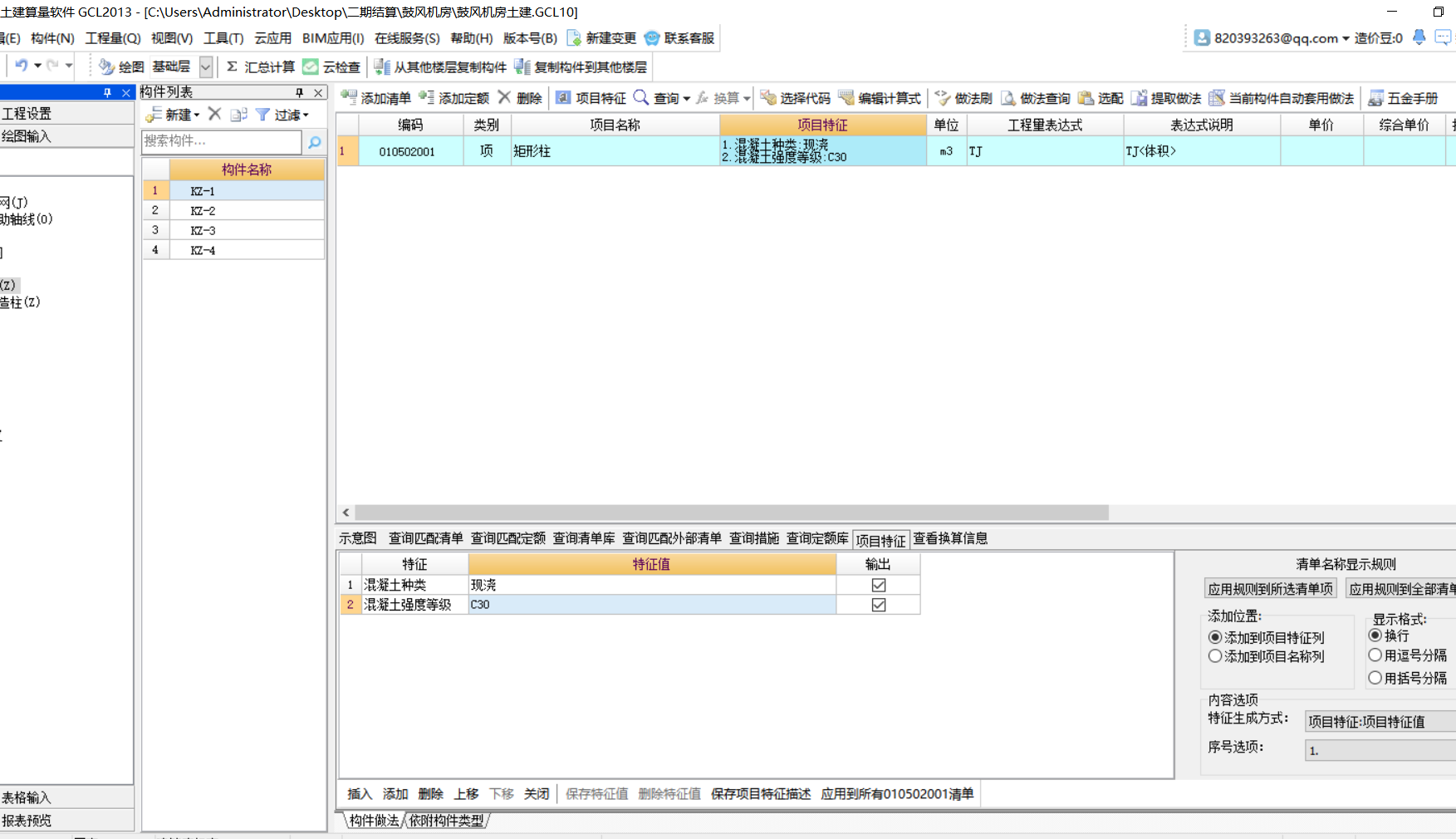This screenshot has height=839, width=1456.
Task: Activate the 做法刷 brush tool
Action: click(x=943, y=98)
